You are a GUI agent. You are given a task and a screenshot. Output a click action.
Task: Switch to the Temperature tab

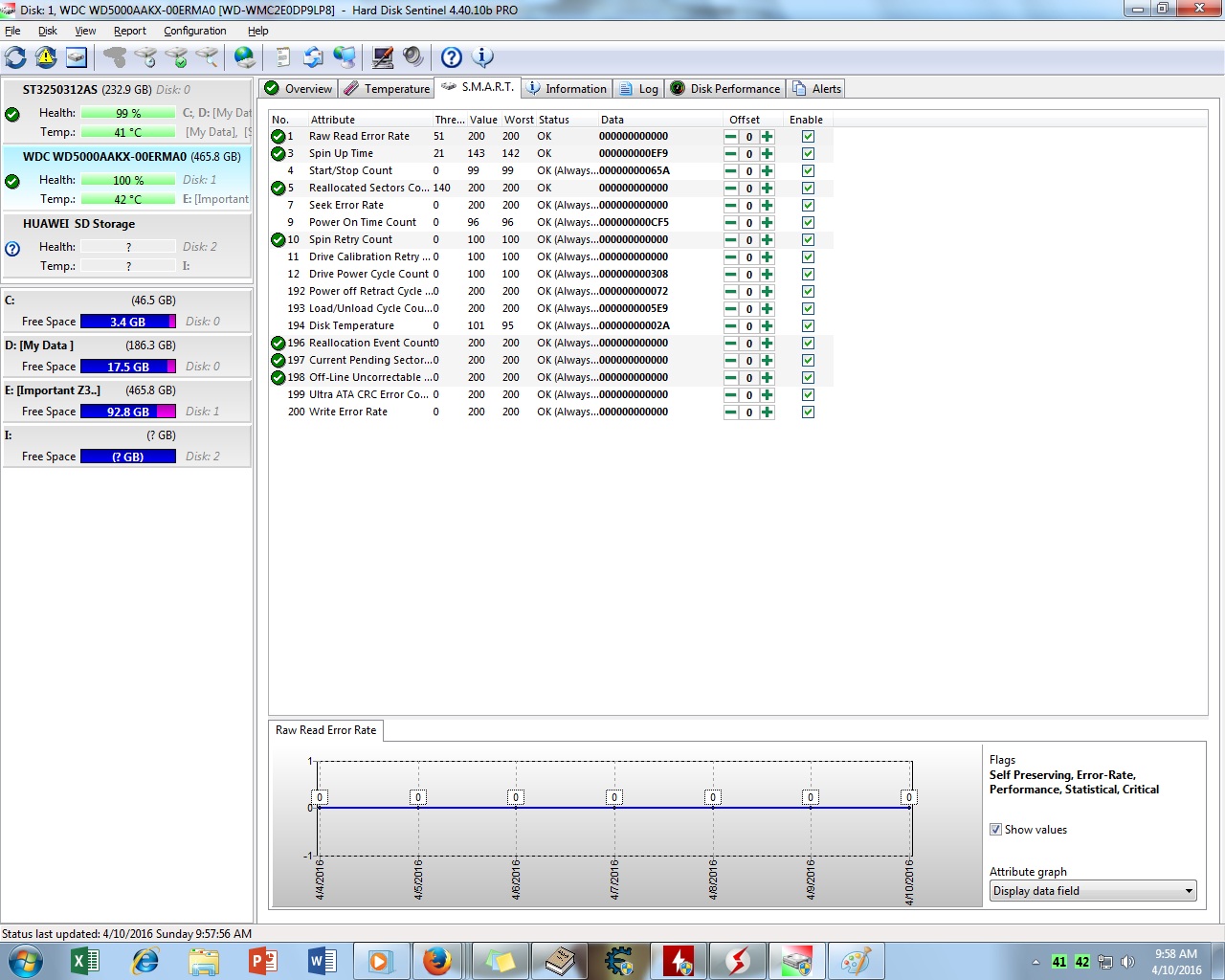pos(387,89)
